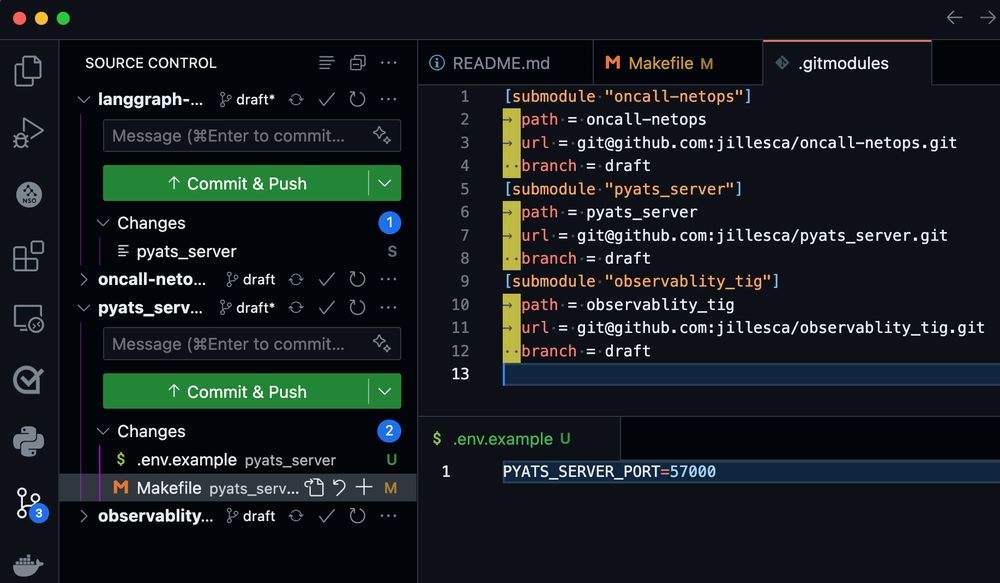
Task: Synchronize changes for oncall-neto repository
Action: (x=296, y=279)
